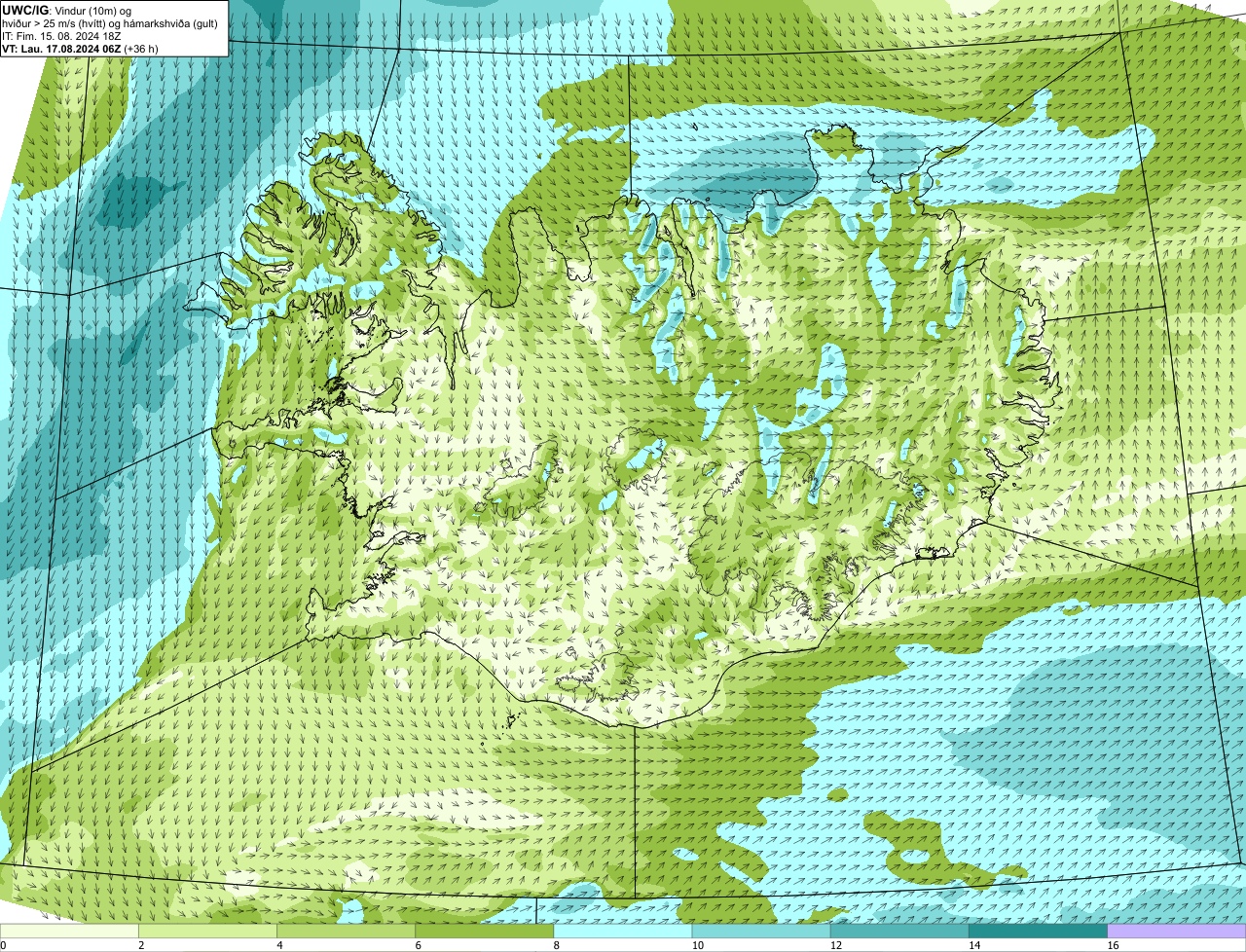This screenshot has width=1246, height=952.
Task: Click the '(+36 h)' forecast offset text
Action: pos(141,49)
